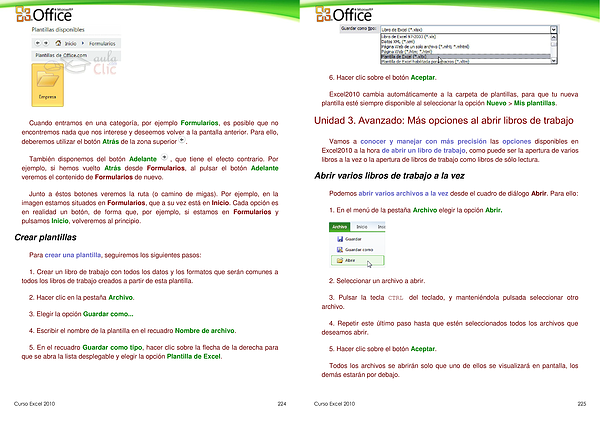600x424 pixels.
Task: Click page number 224
Action: point(282,403)
